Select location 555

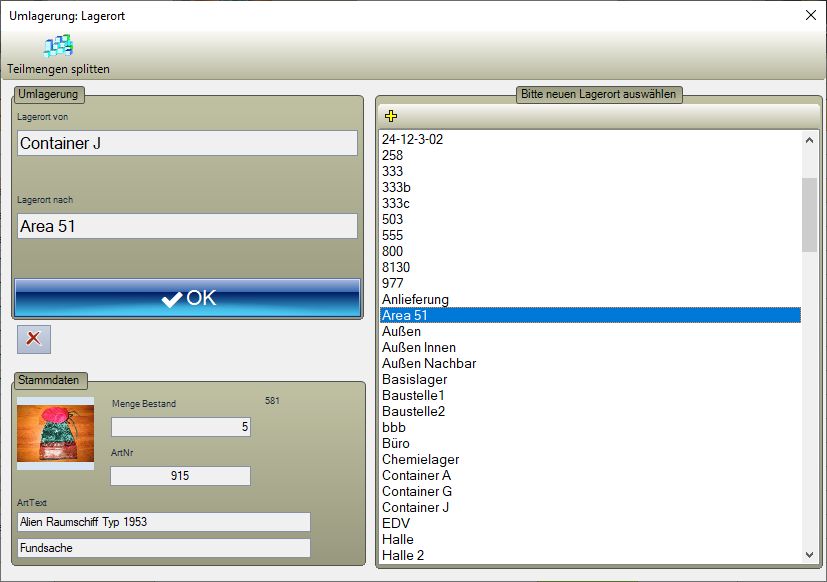coord(590,235)
